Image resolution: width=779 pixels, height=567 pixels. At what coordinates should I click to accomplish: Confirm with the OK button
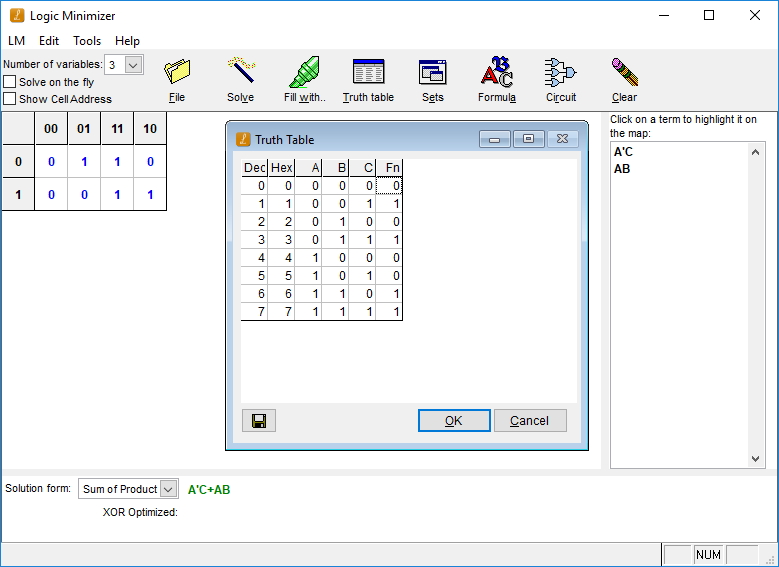[x=454, y=421]
